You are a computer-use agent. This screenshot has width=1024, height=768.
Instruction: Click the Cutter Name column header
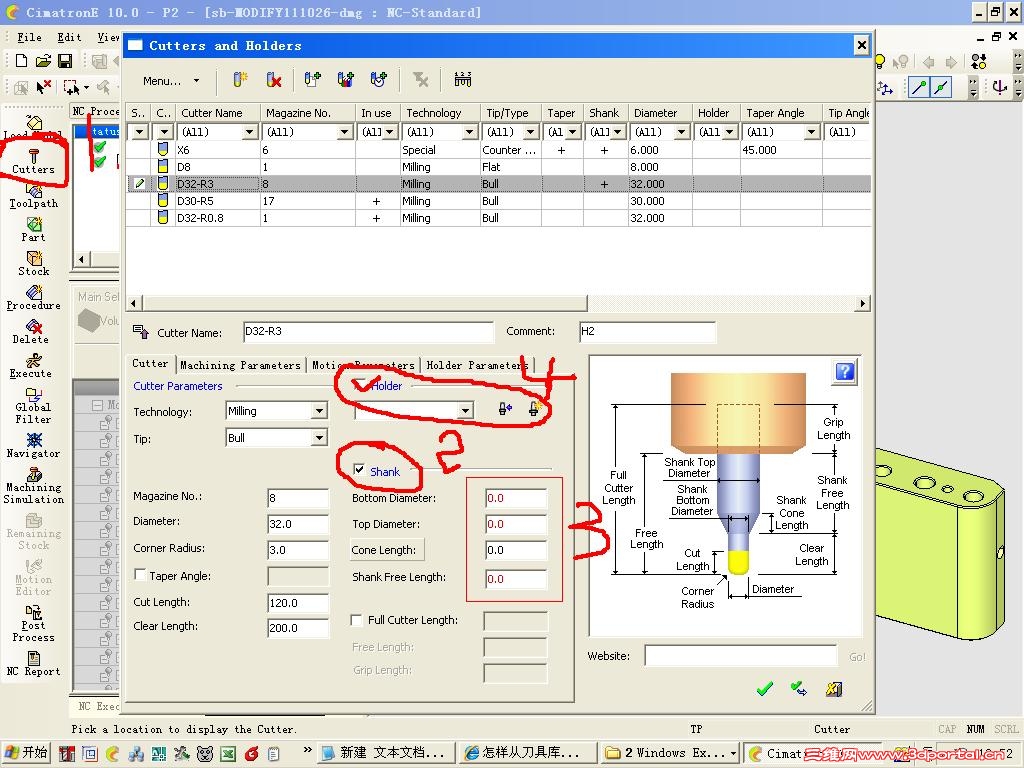click(217, 113)
